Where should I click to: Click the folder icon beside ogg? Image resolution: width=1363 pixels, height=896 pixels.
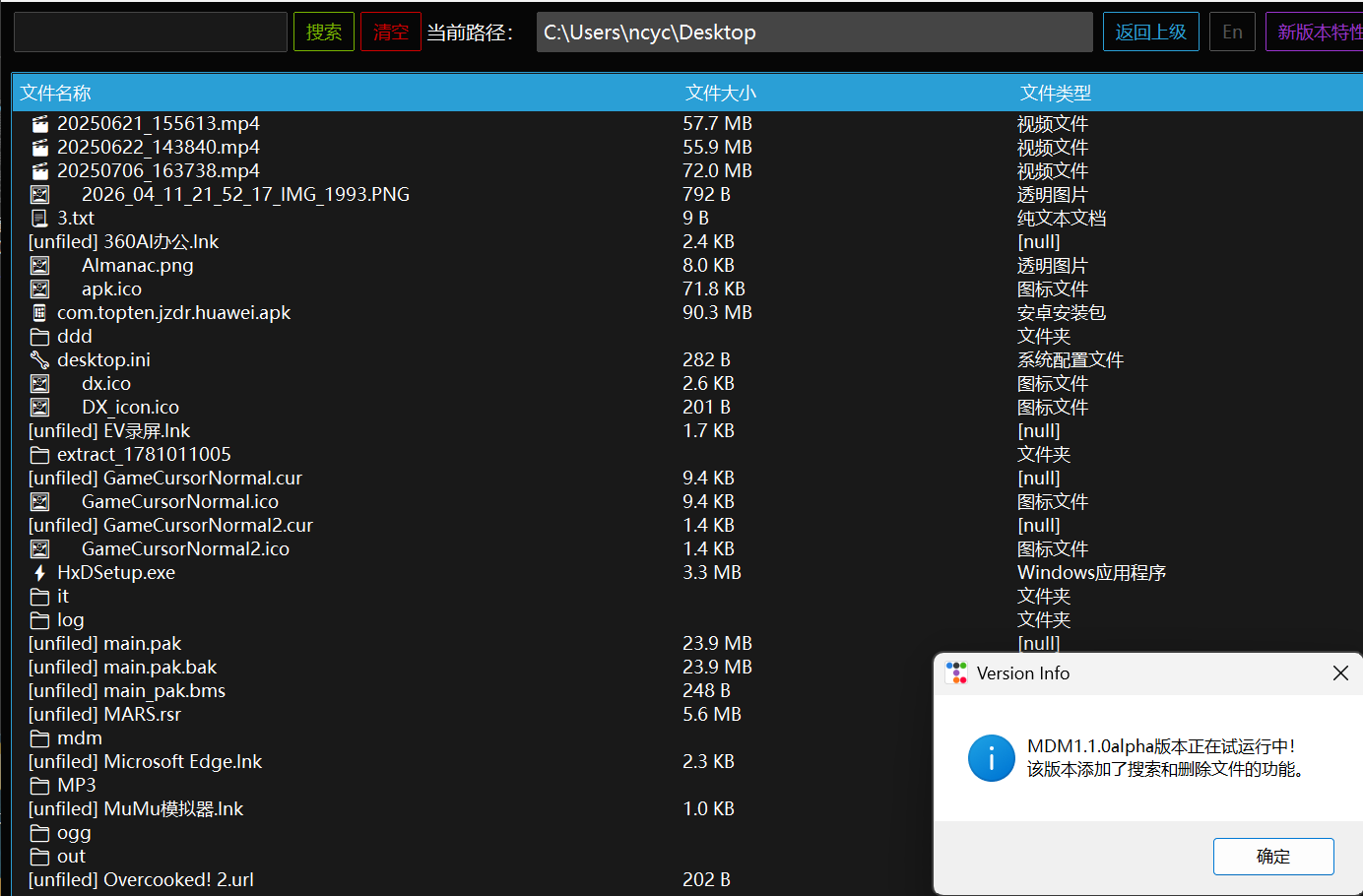39,833
